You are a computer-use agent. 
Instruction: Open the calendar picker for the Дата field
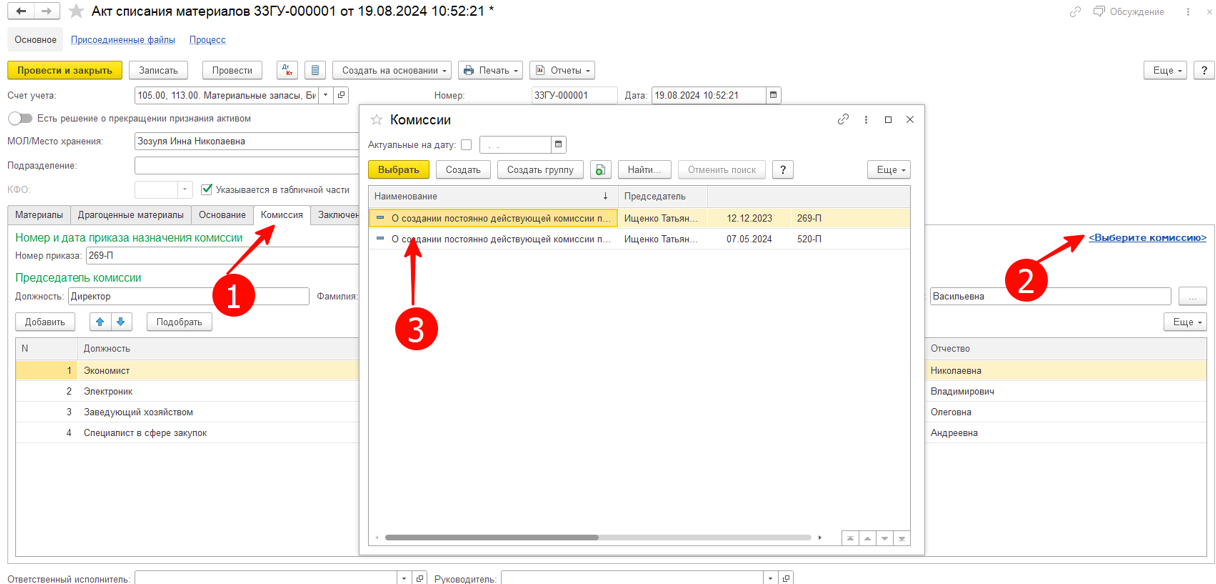coord(773,95)
